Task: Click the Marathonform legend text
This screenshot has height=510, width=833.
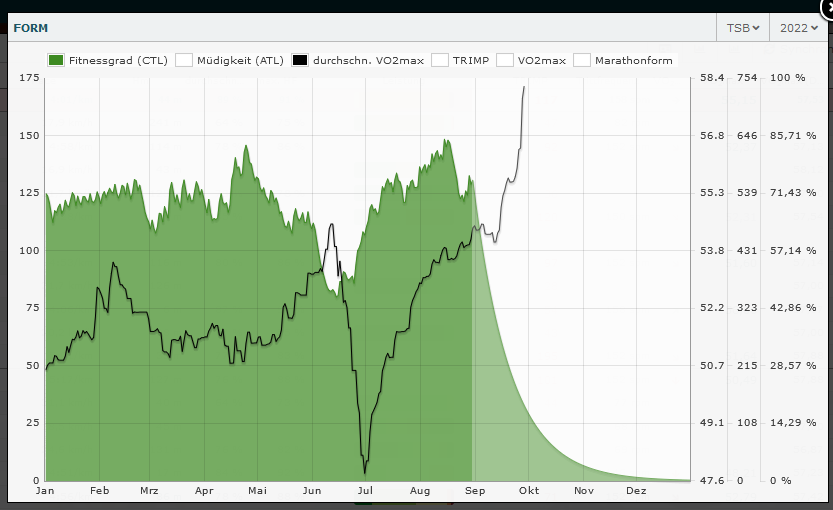Action: (x=634, y=60)
